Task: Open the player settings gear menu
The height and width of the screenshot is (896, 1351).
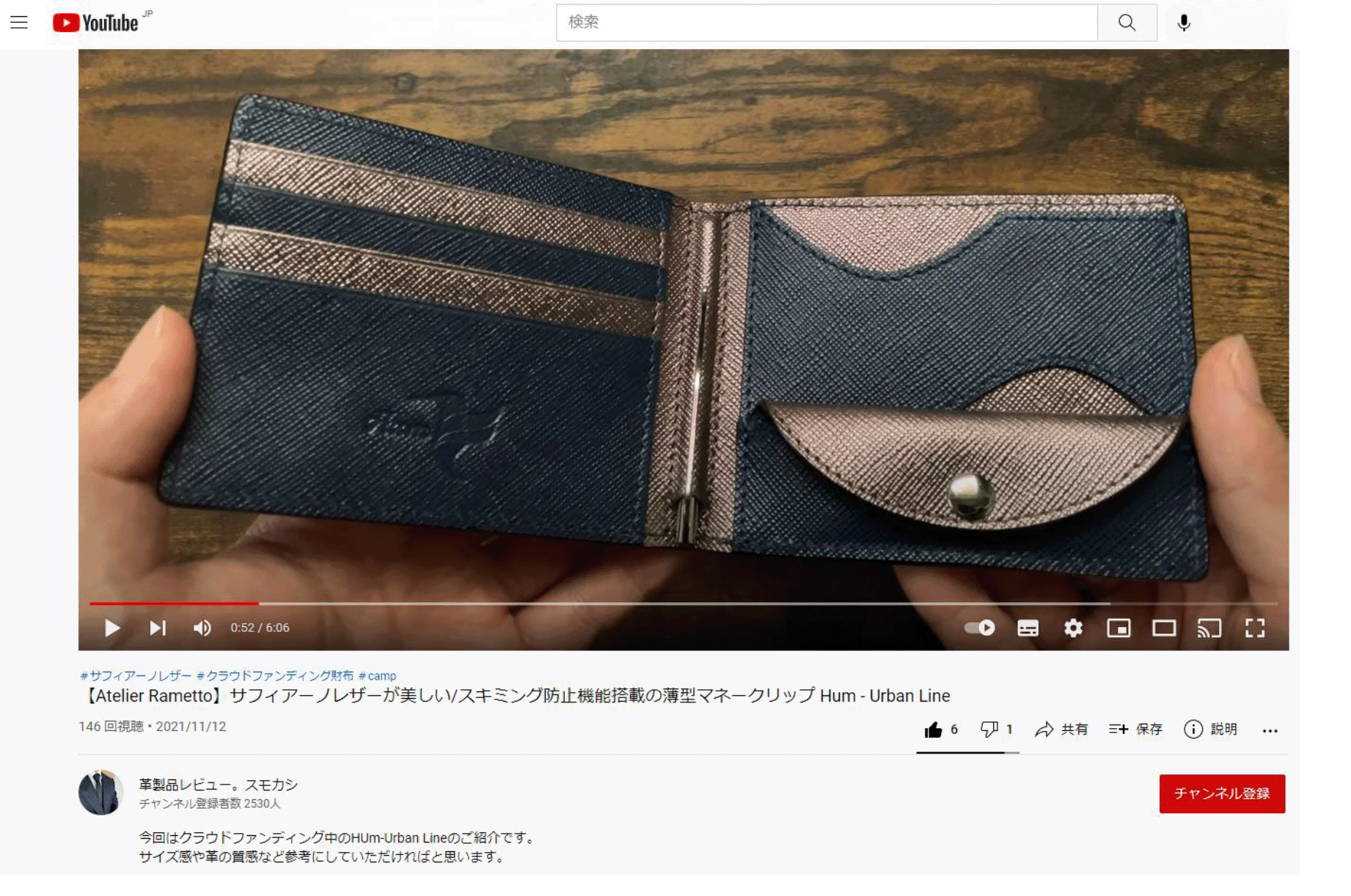Action: [x=1073, y=628]
